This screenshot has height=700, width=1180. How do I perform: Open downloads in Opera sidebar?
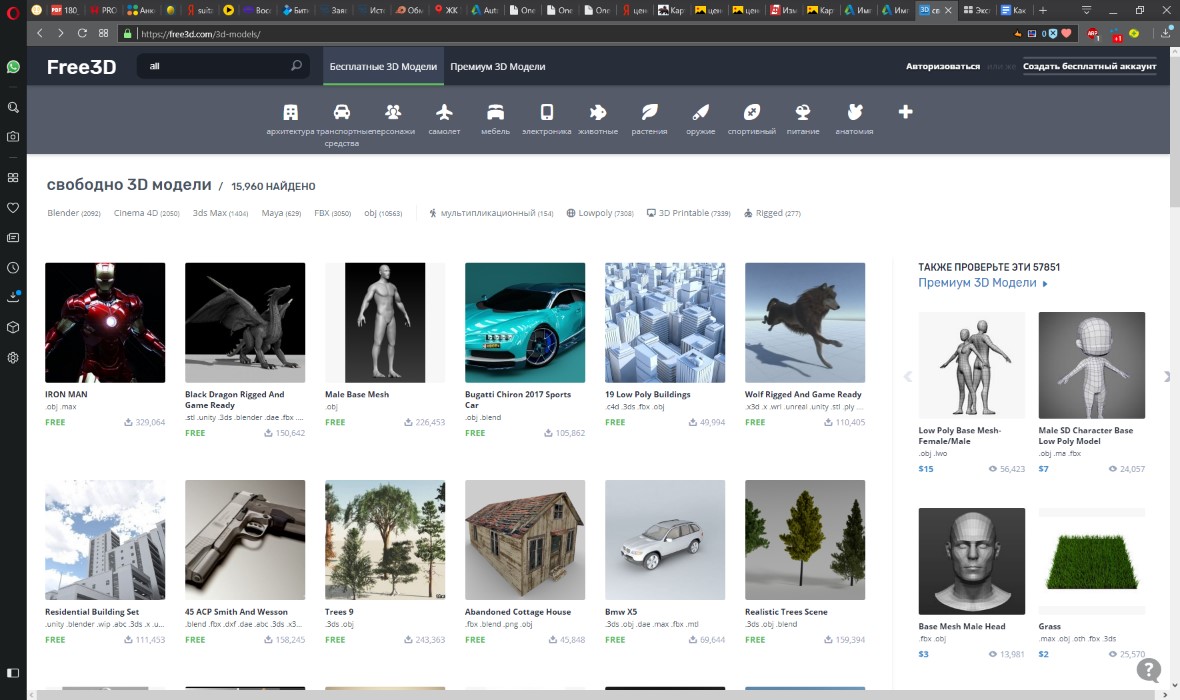click(x=13, y=297)
